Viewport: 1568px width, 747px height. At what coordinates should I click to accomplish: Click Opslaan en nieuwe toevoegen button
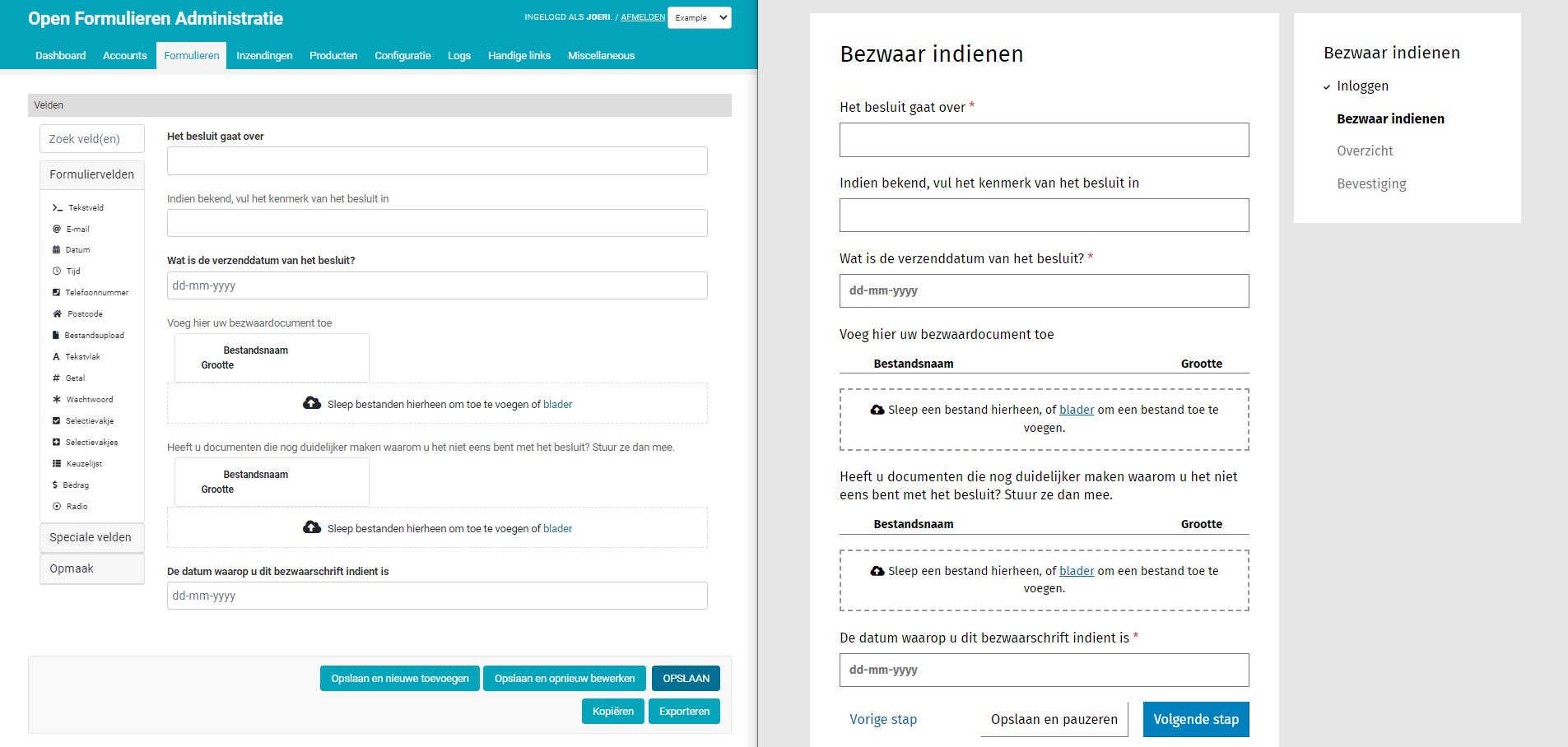[x=400, y=679]
